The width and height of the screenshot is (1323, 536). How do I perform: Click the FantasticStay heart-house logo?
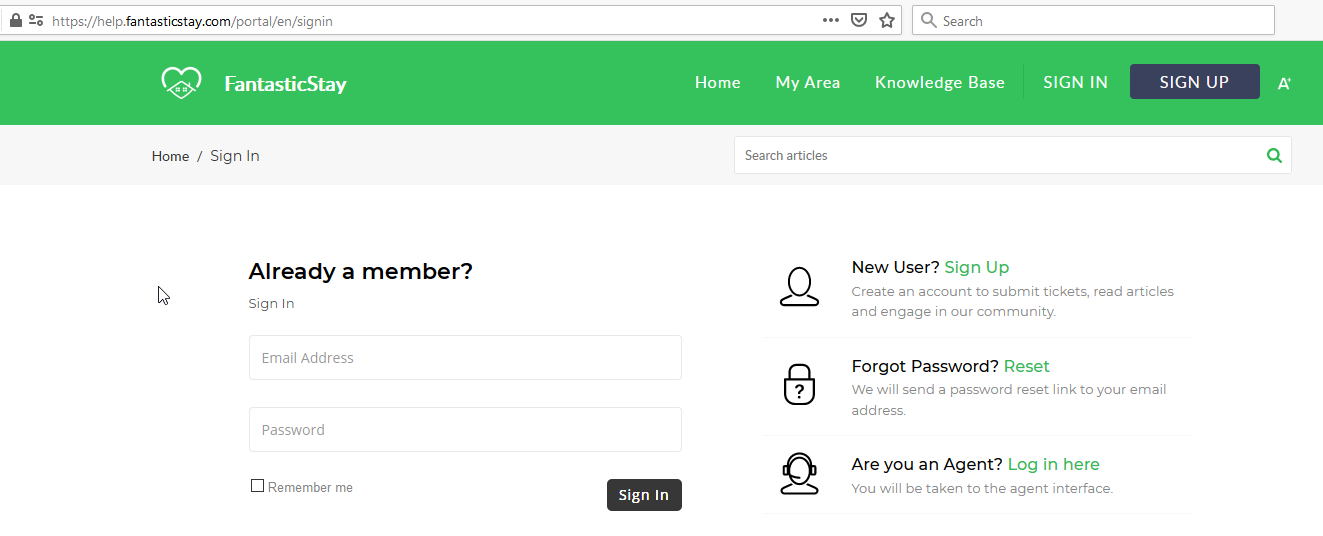click(x=181, y=83)
